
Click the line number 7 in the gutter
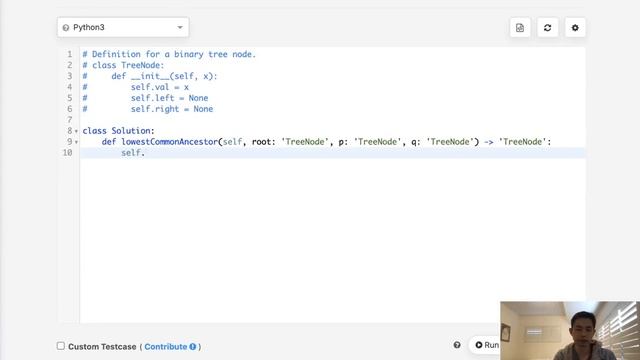[x=69, y=120]
